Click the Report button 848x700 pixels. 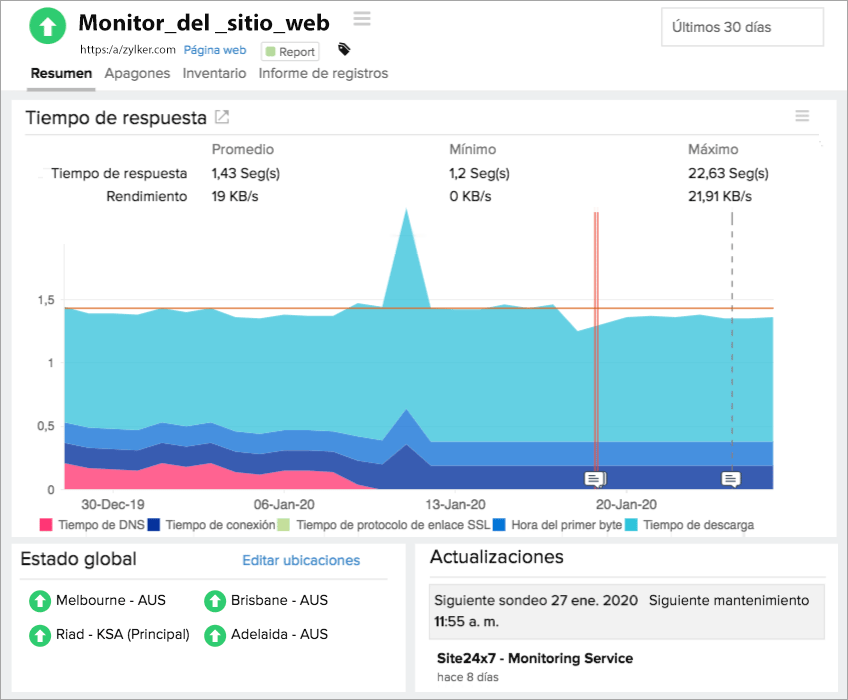[x=290, y=51]
